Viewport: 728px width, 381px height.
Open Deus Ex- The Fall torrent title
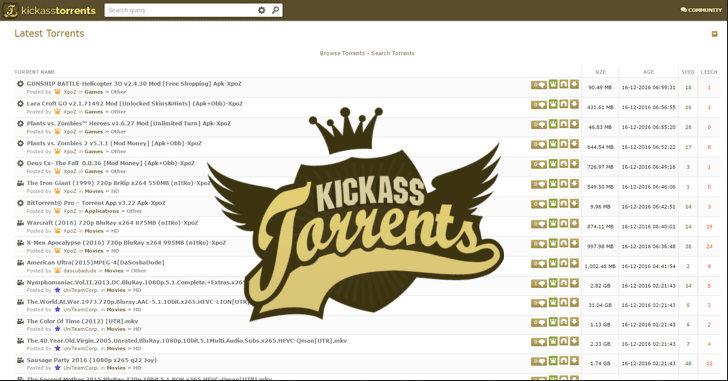click(x=110, y=163)
